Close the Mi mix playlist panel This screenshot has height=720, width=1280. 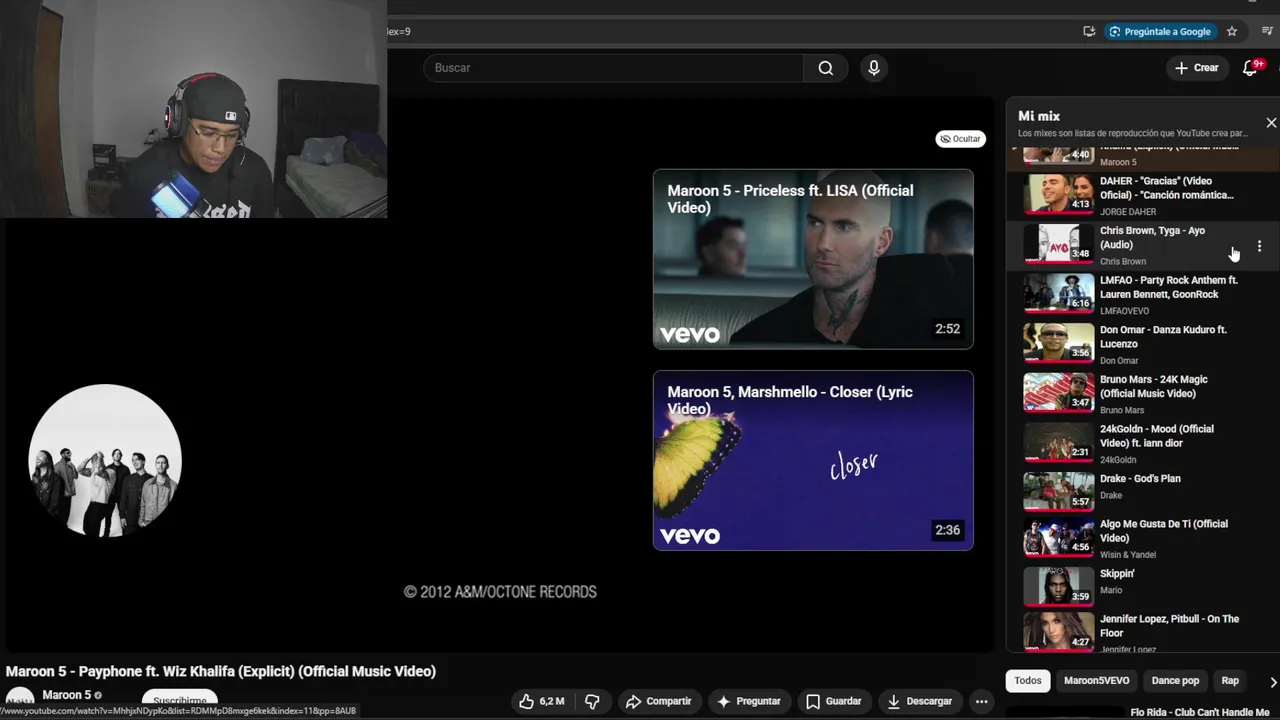1271,123
